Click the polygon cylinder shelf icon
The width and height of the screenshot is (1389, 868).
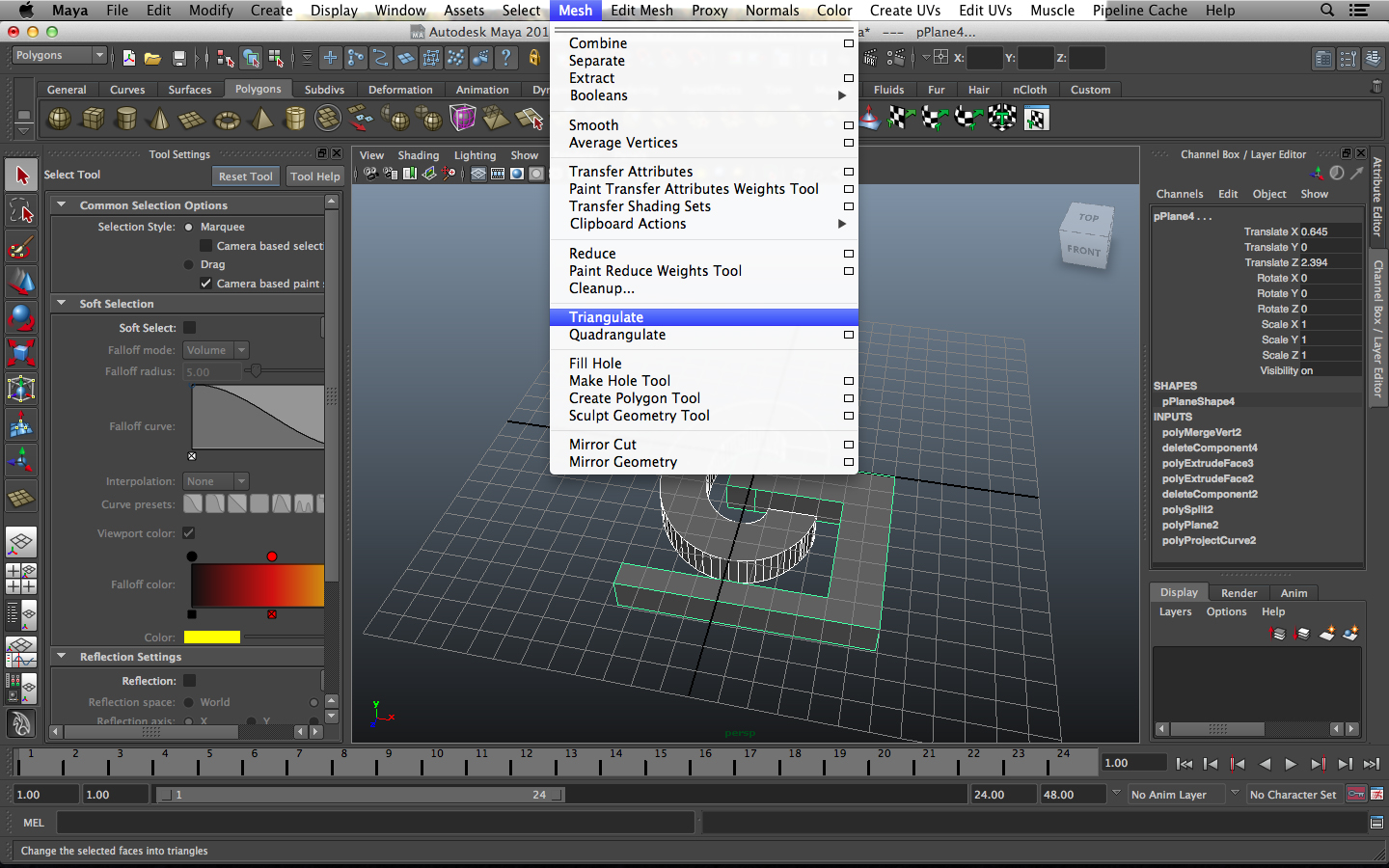pos(126,120)
